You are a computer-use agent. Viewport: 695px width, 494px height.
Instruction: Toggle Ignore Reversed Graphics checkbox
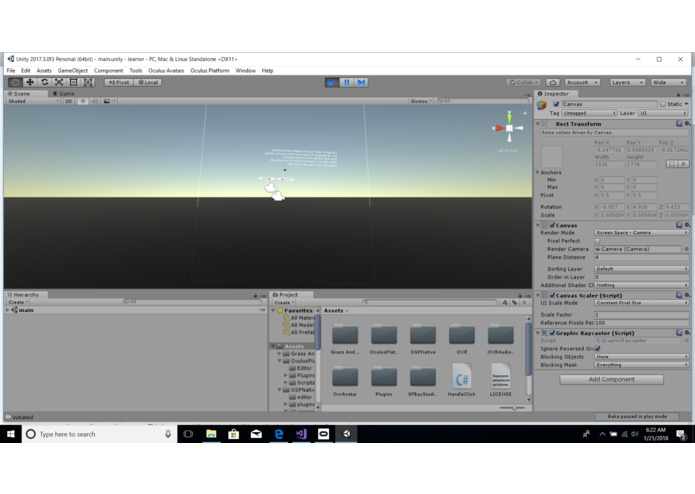597,349
